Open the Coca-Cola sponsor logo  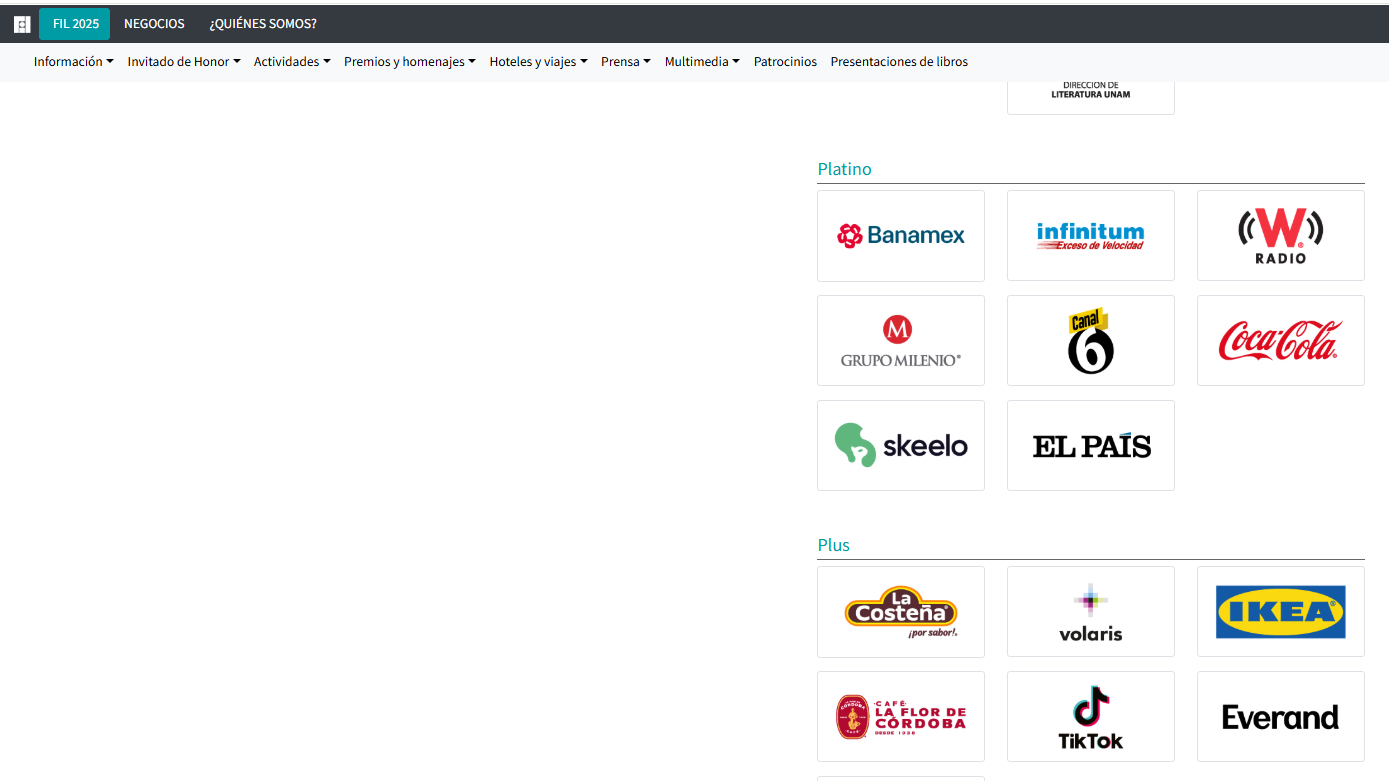pyautogui.click(x=1280, y=341)
